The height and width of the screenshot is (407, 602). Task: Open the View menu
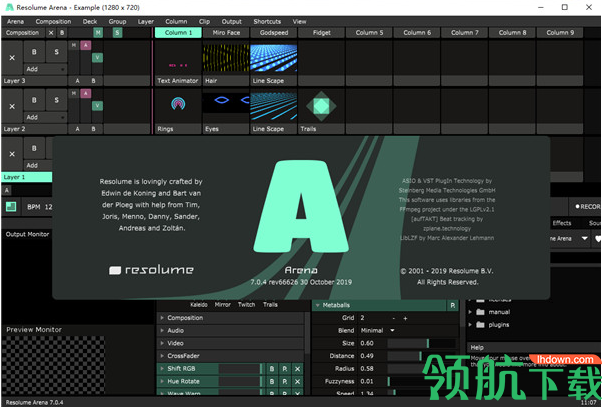[299, 22]
